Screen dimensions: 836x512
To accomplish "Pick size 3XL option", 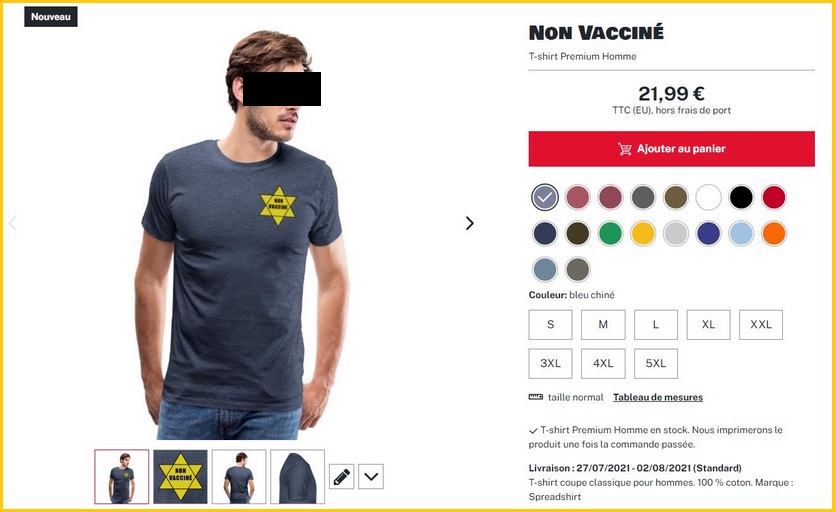I will (550, 363).
